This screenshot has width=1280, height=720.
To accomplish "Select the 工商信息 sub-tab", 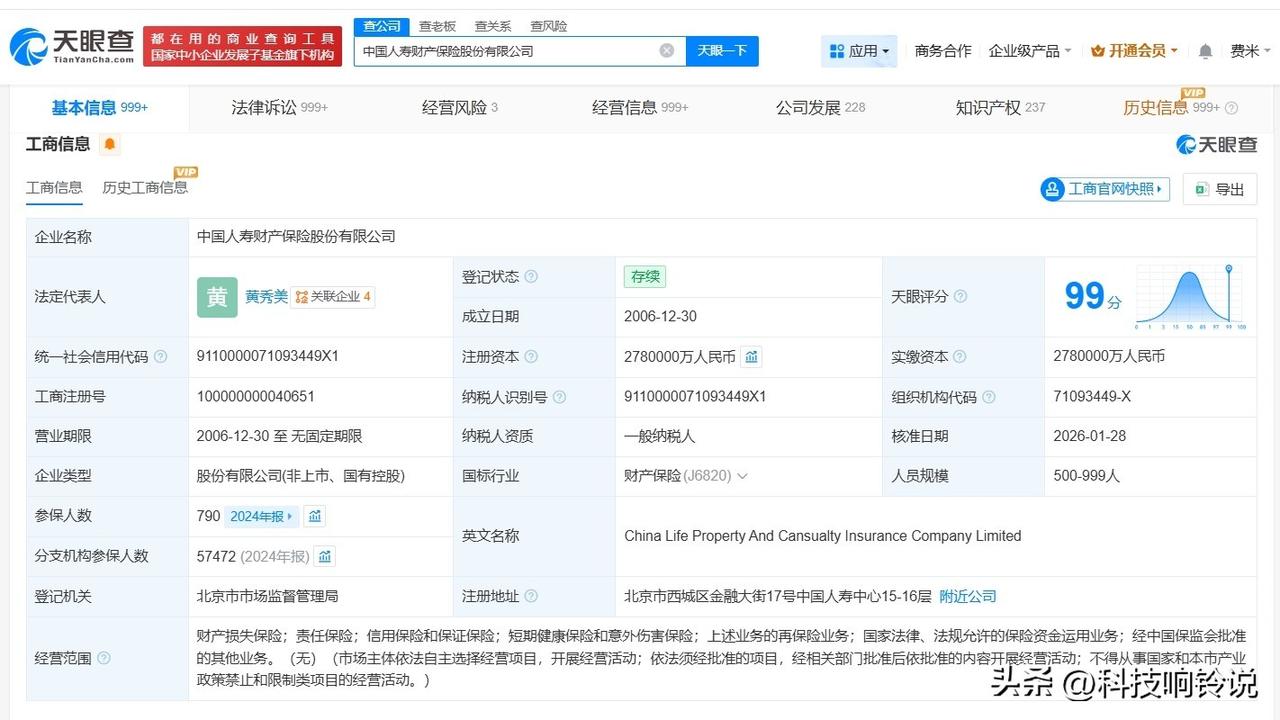I will pyautogui.click(x=54, y=188).
